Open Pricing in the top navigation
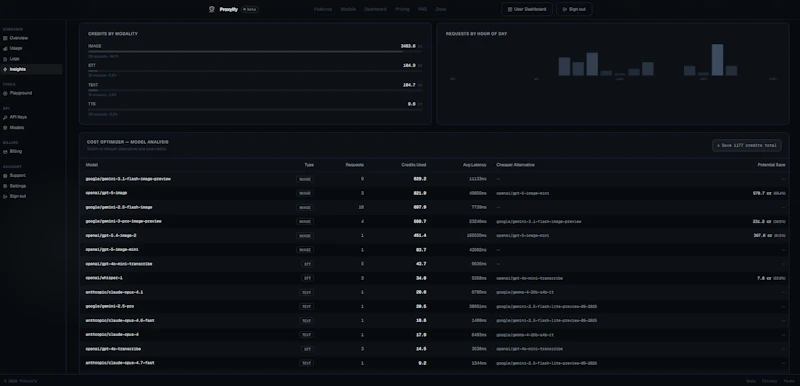 (403, 9)
